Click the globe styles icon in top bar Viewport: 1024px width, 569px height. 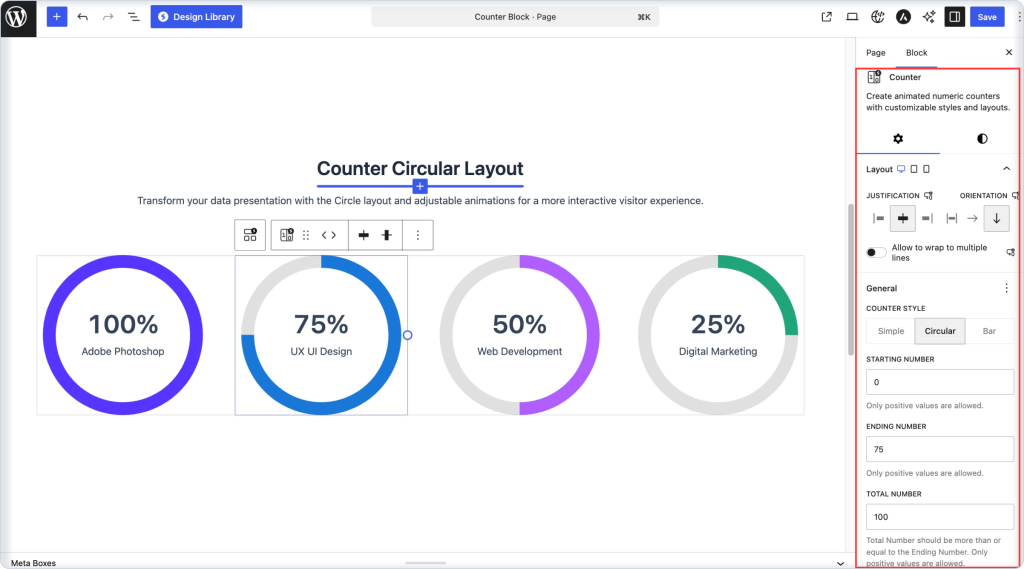878,17
